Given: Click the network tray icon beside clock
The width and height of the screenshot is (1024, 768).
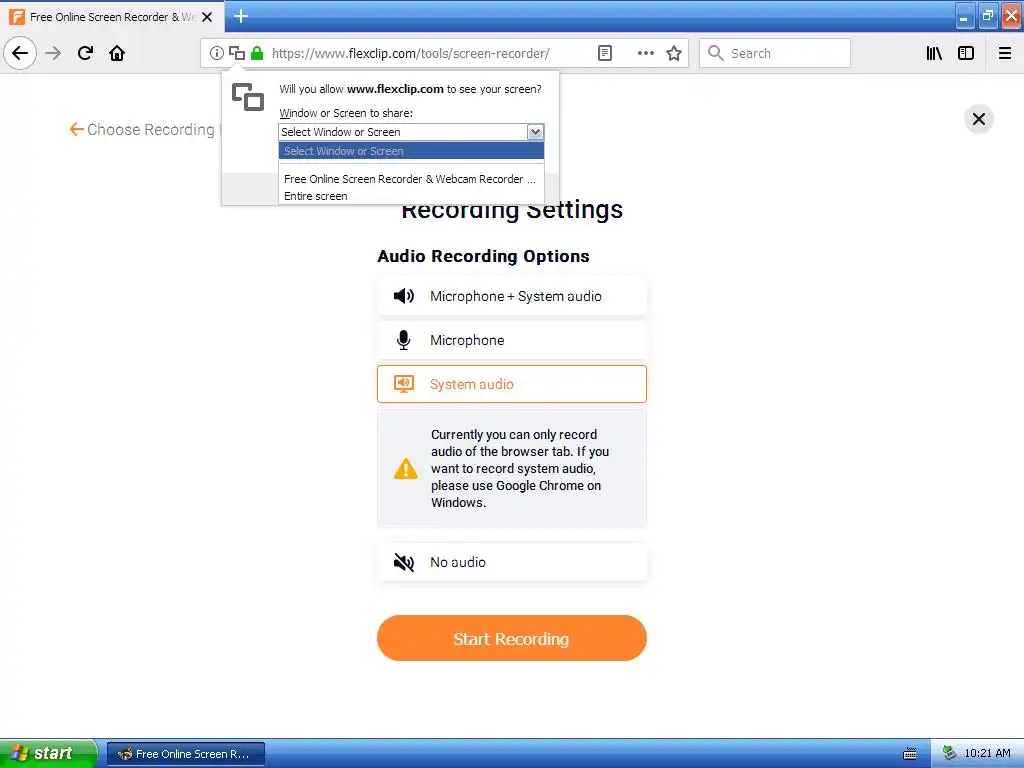Looking at the screenshot, I should (949, 754).
